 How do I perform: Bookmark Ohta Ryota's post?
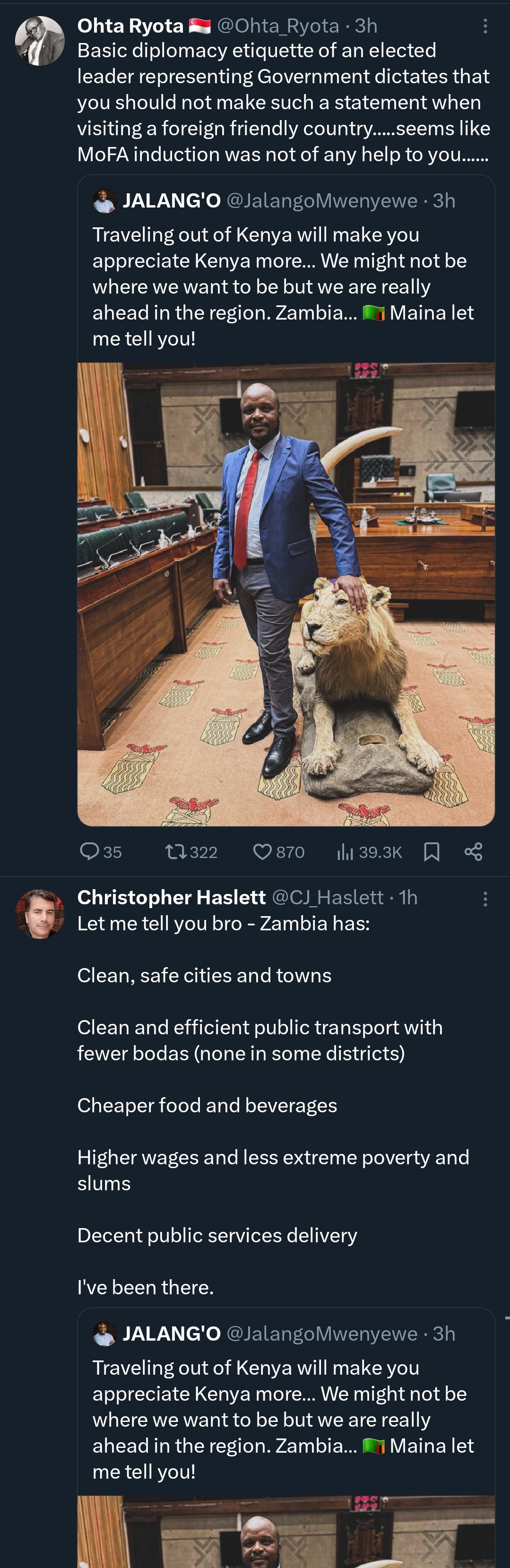(x=432, y=851)
